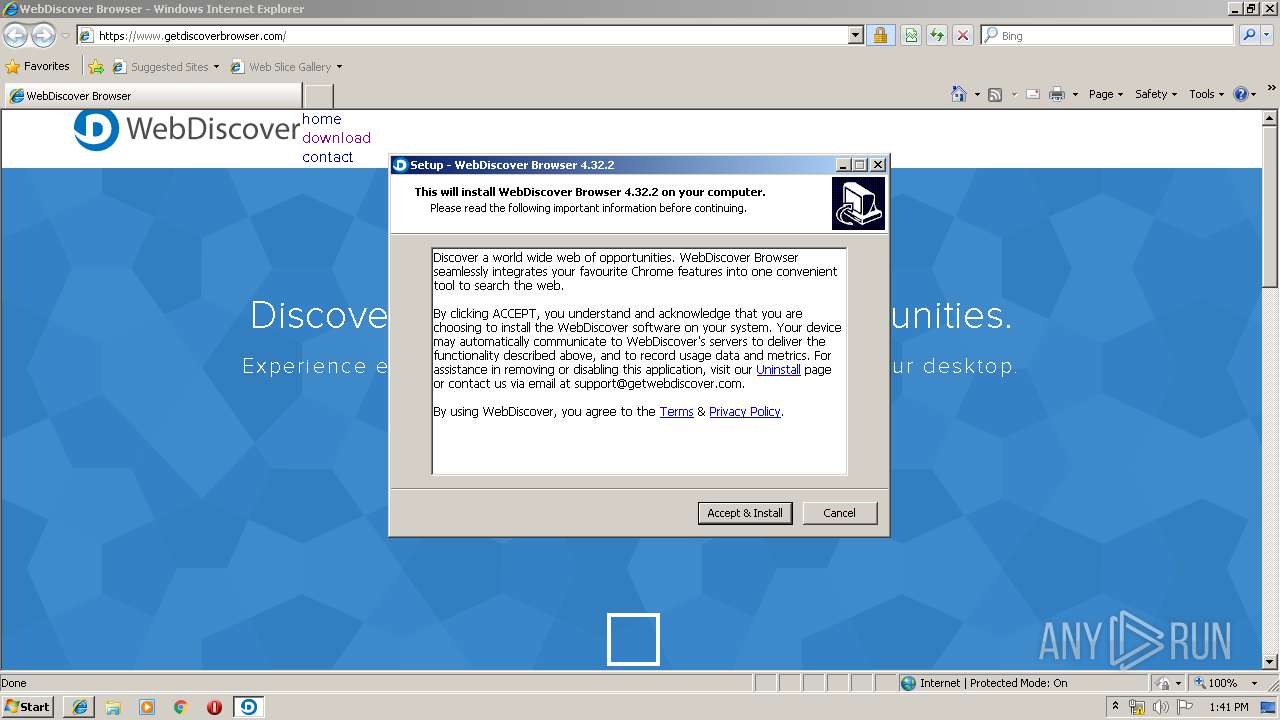
Task: Click the security lock icon
Action: point(880,36)
